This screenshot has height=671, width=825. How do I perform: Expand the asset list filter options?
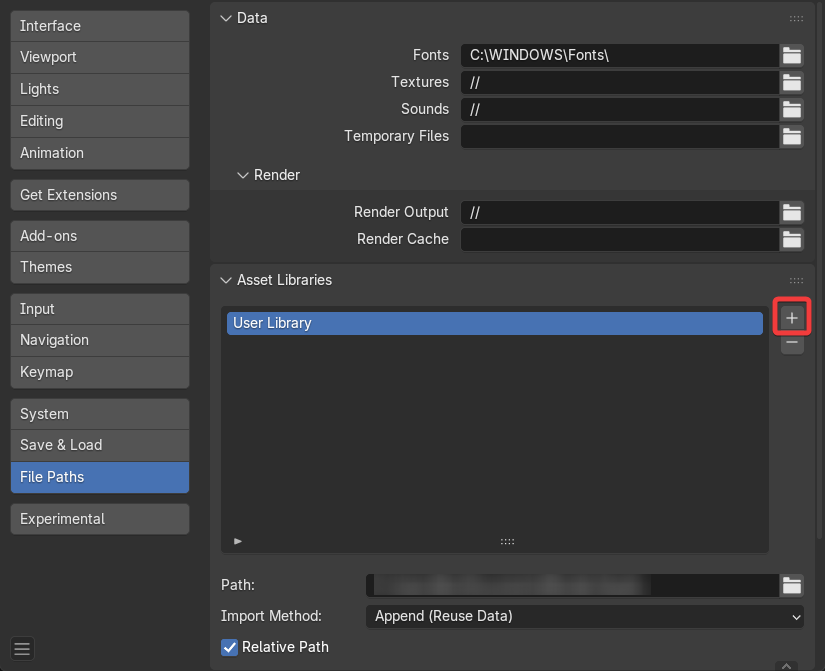238,541
